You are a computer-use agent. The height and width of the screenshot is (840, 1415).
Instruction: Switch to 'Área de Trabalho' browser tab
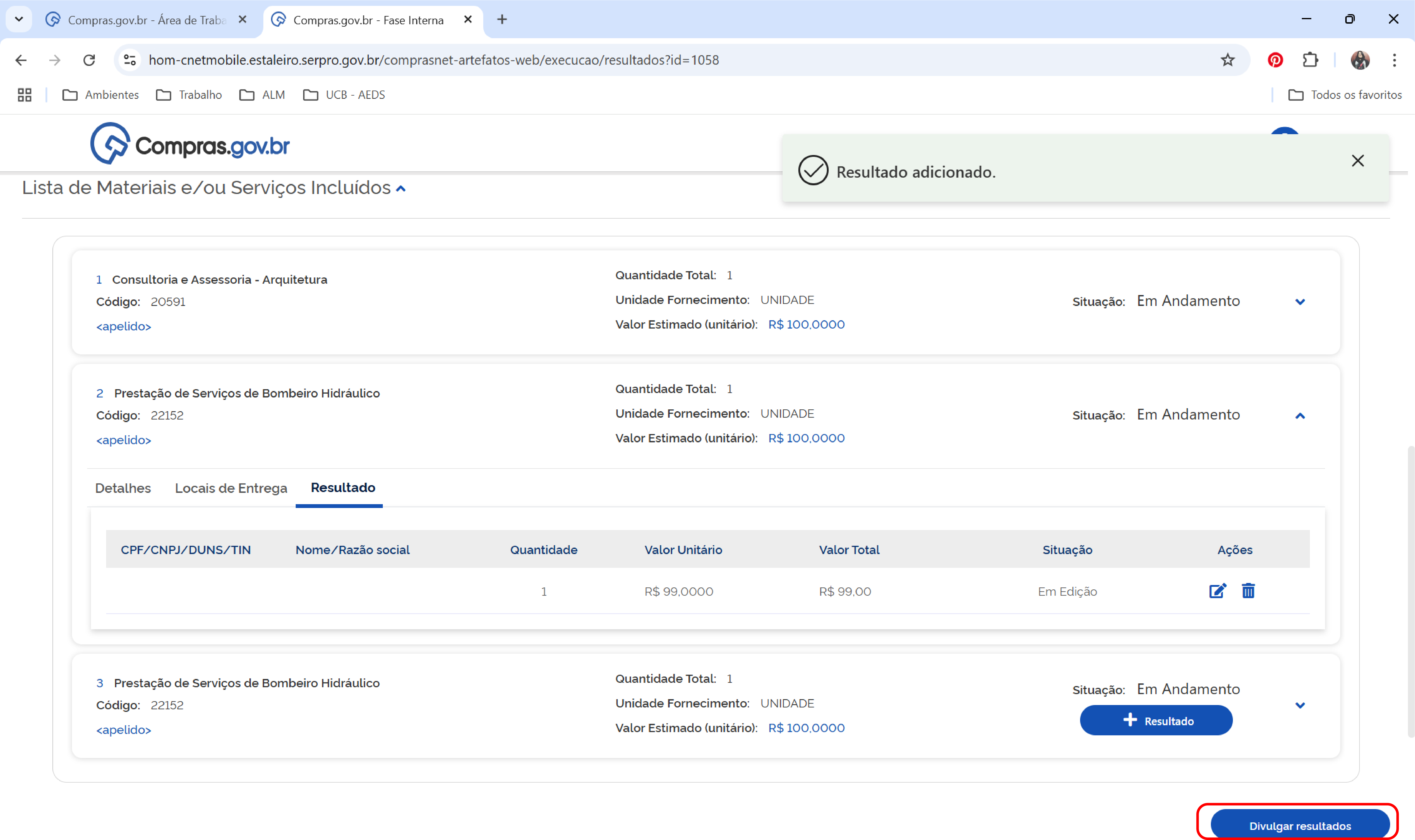coord(146,20)
